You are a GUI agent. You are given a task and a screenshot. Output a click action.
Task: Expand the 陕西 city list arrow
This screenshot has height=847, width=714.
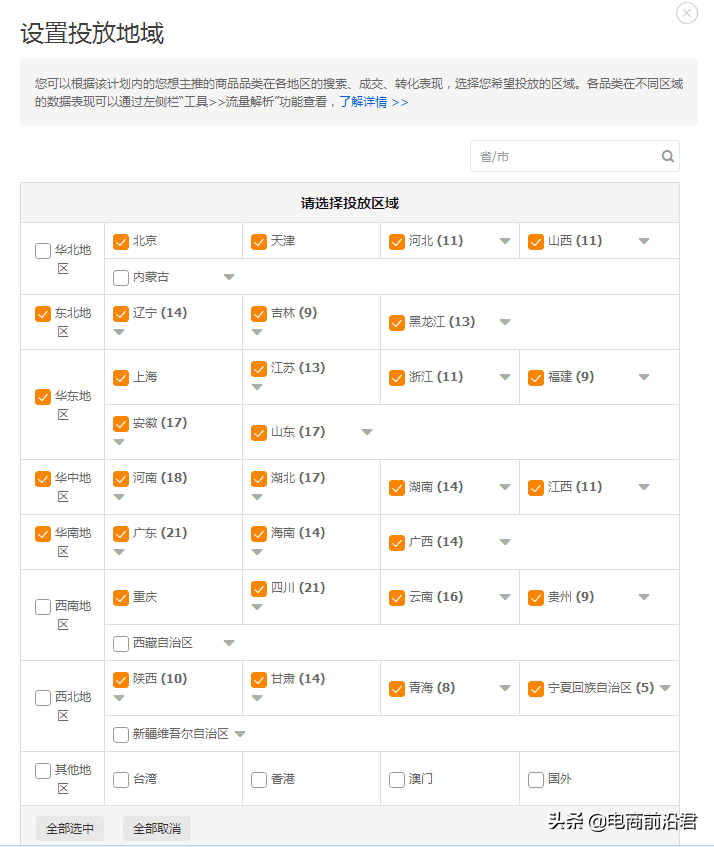[x=119, y=698]
